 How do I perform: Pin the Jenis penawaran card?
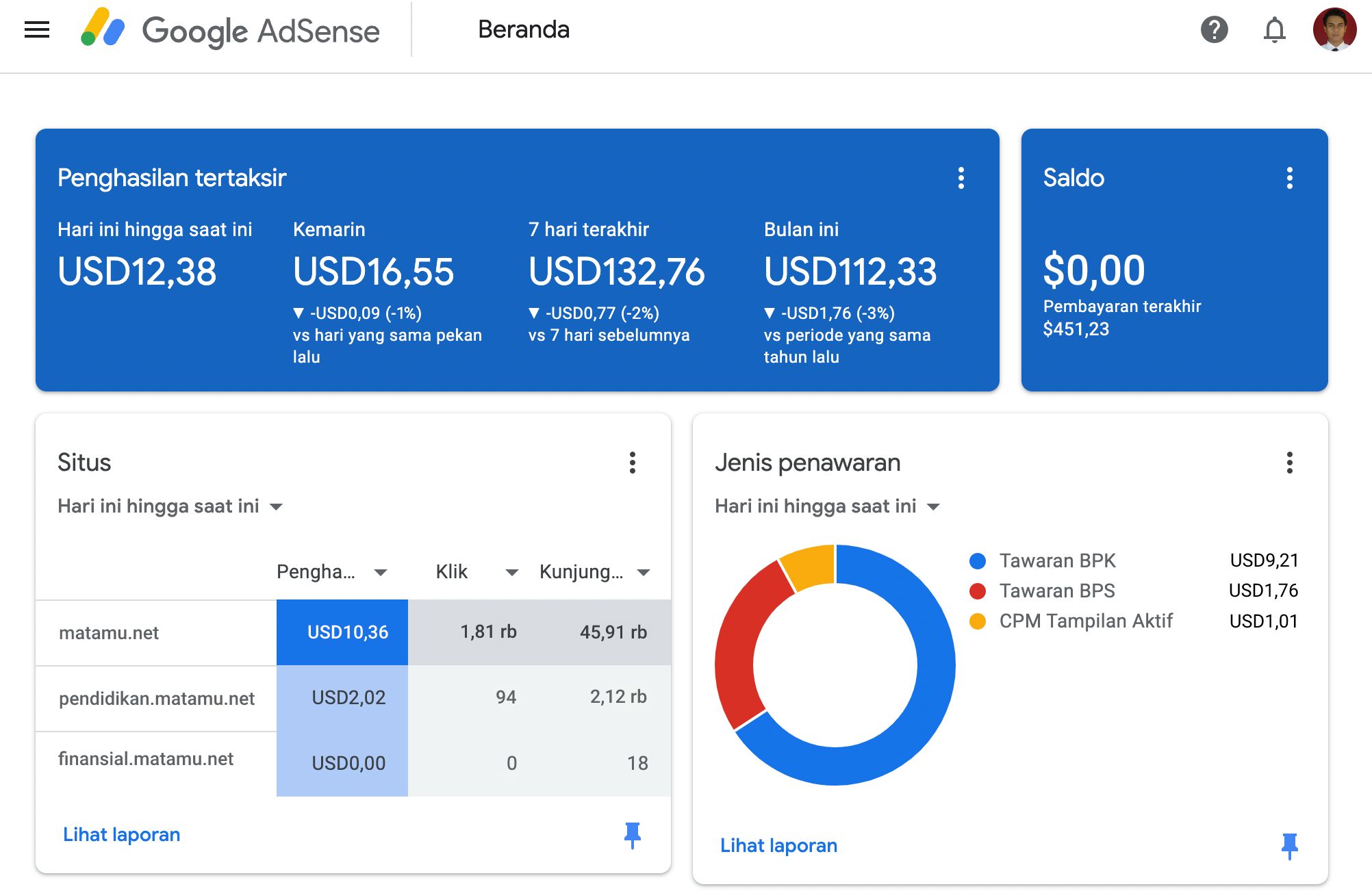click(1291, 845)
